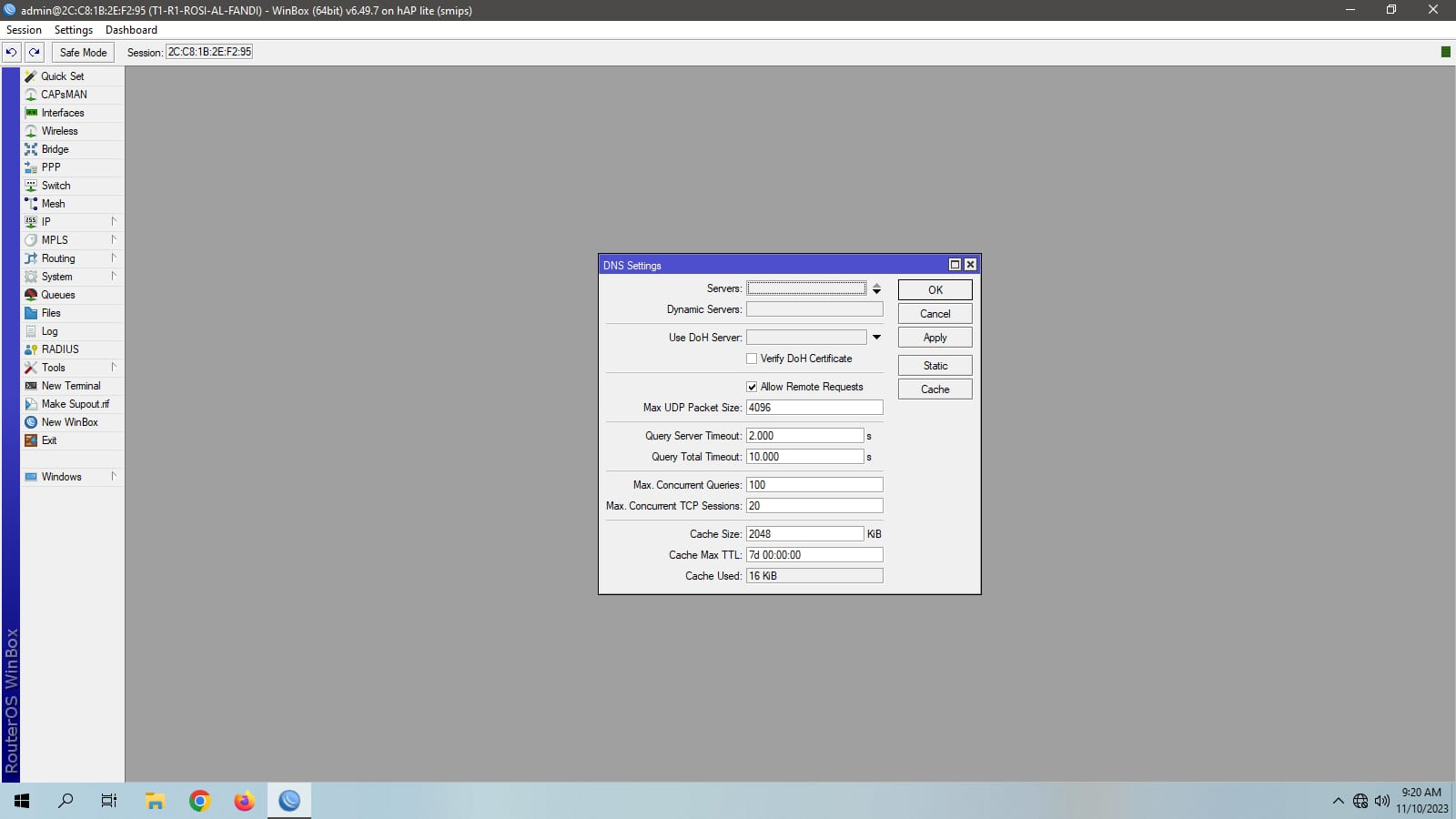The width and height of the screenshot is (1456, 819).
Task: Click Max. Concurrent TCP Sessions field
Action: click(814, 506)
